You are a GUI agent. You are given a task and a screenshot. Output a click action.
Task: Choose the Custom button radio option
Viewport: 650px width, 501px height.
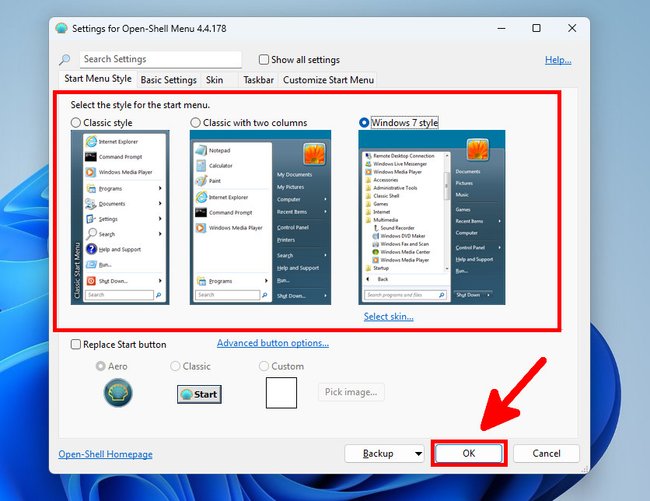[264, 366]
